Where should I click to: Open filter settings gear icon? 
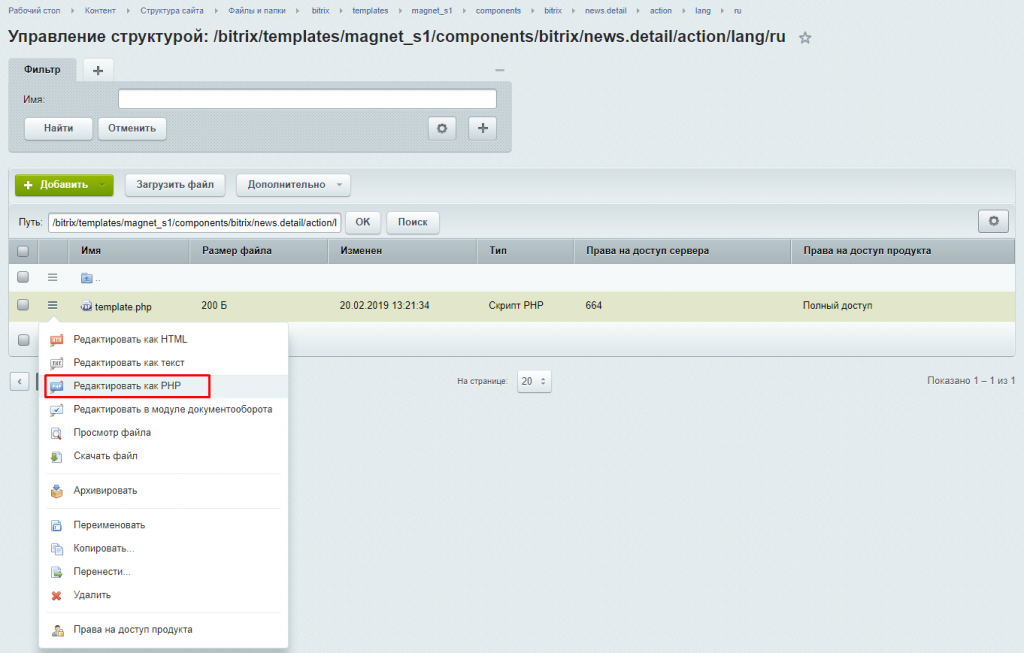(x=442, y=128)
